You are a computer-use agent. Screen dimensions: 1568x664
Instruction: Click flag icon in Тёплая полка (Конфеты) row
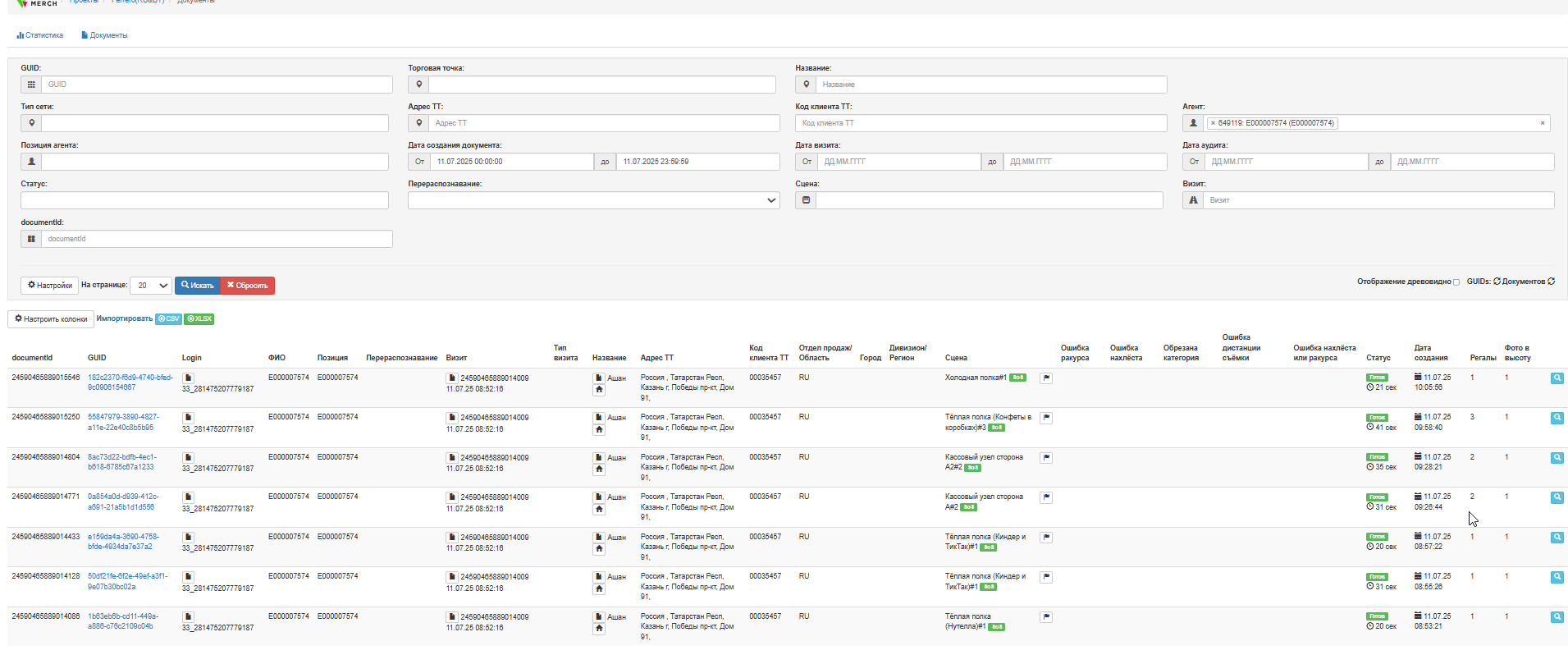click(x=1046, y=418)
